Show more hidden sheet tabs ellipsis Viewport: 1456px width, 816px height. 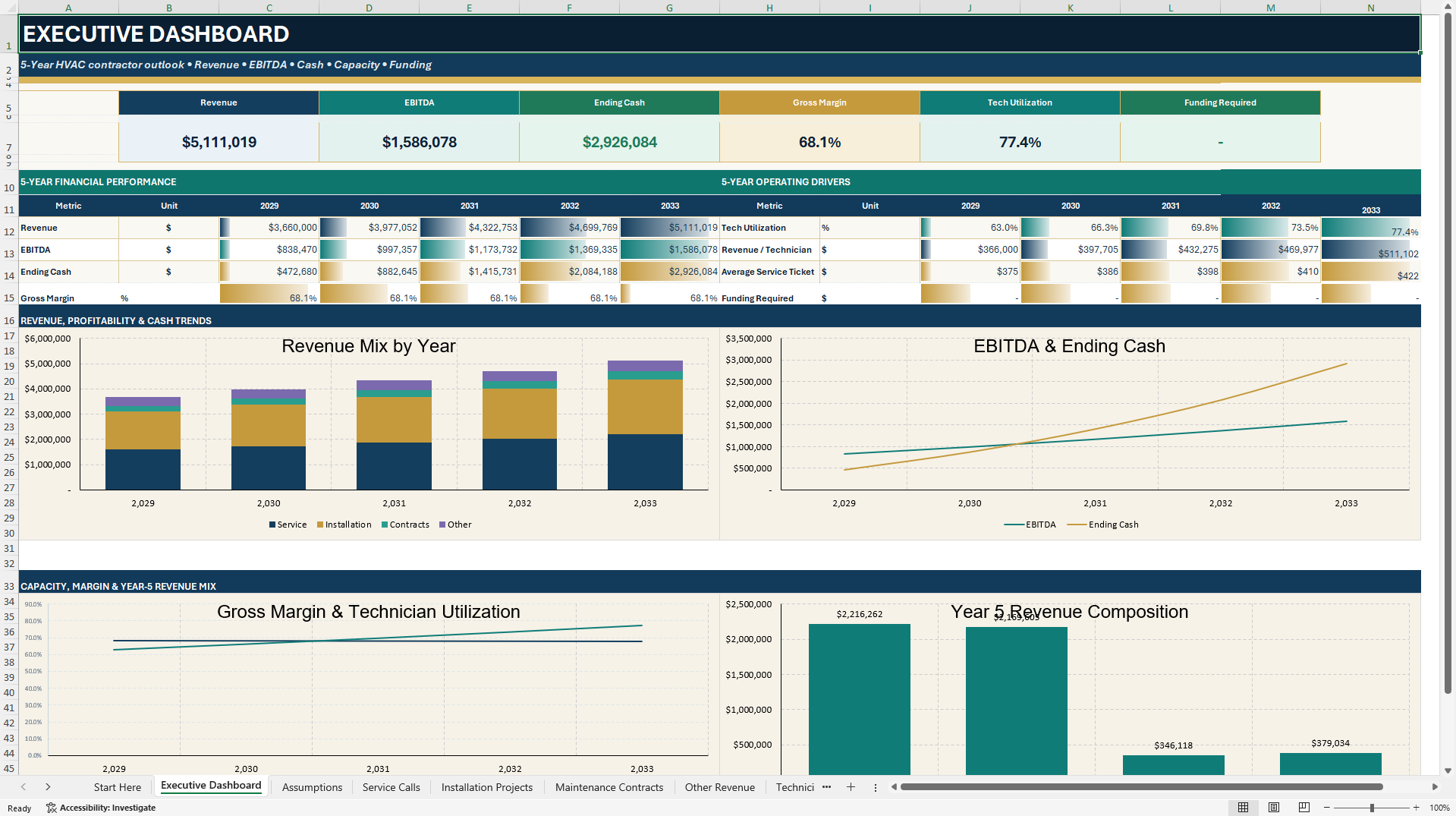(826, 787)
